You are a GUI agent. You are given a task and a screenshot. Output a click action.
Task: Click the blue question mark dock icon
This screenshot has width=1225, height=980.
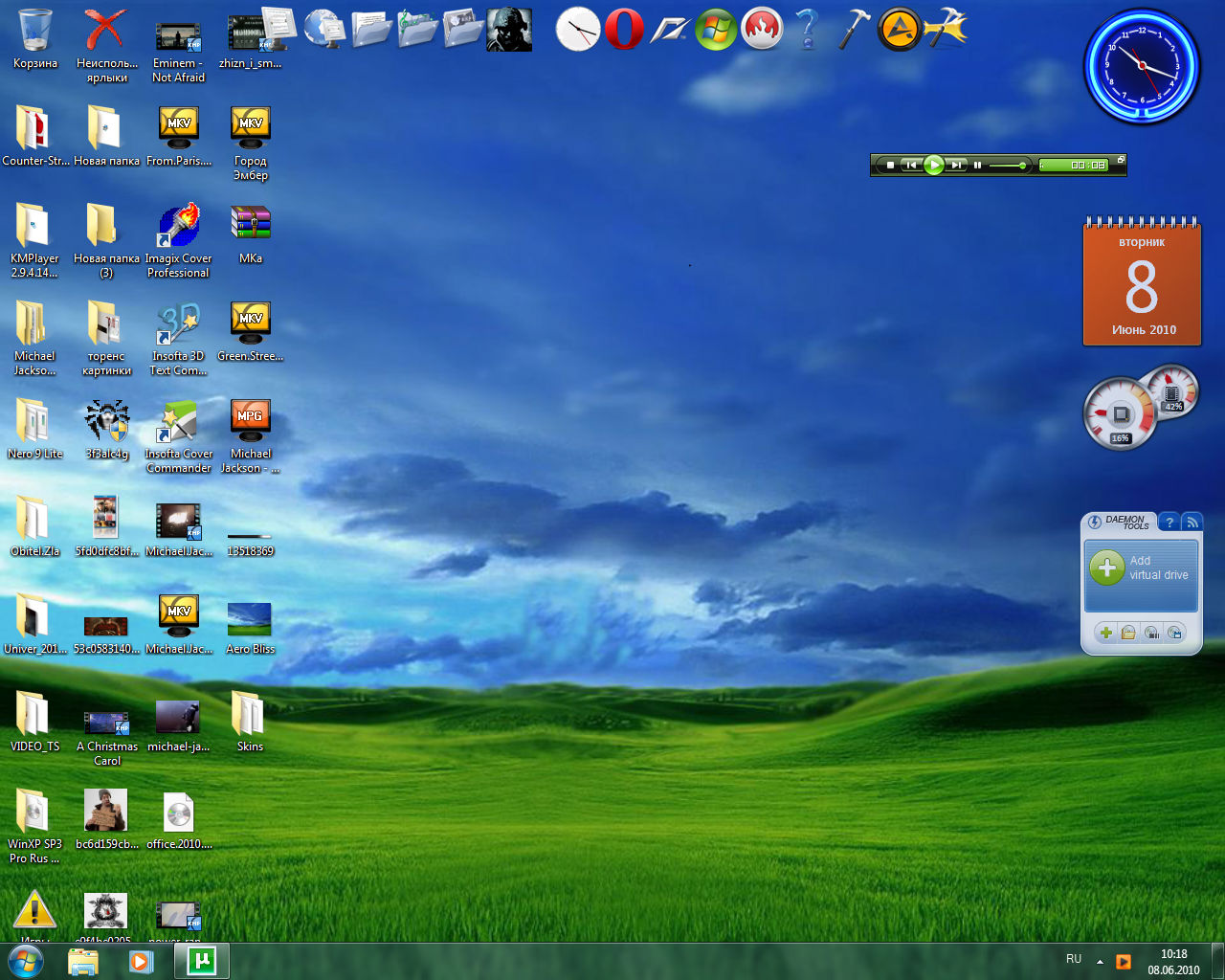tap(808, 29)
